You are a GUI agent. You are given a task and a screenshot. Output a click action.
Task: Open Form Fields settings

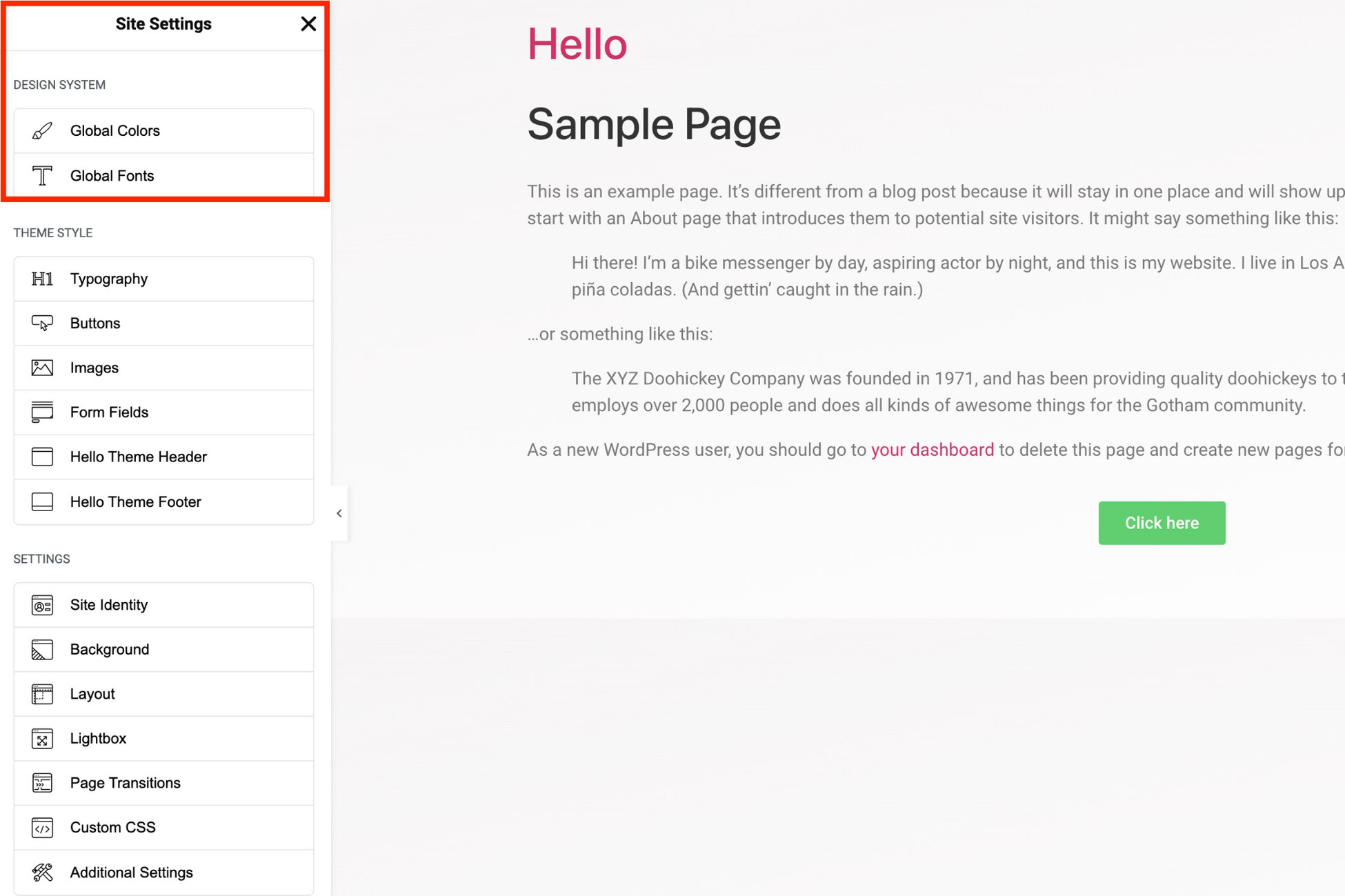(x=163, y=412)
